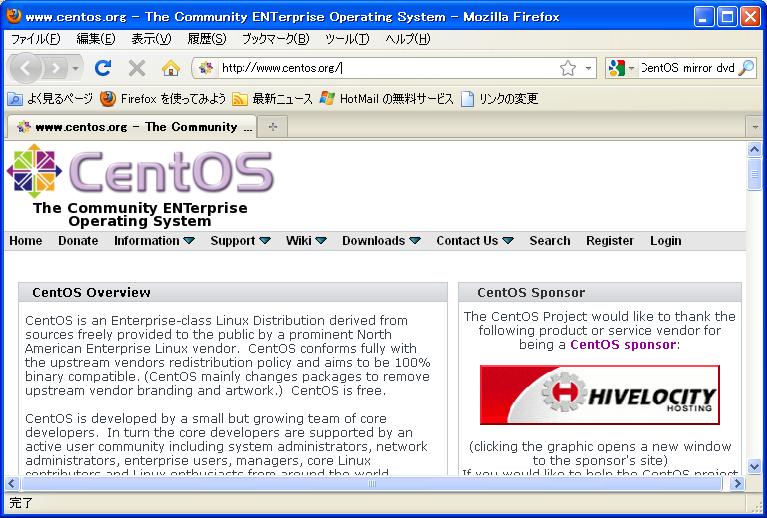
Task: Open the リンクの変更 bookmark
Action: (x=499, y=99)
